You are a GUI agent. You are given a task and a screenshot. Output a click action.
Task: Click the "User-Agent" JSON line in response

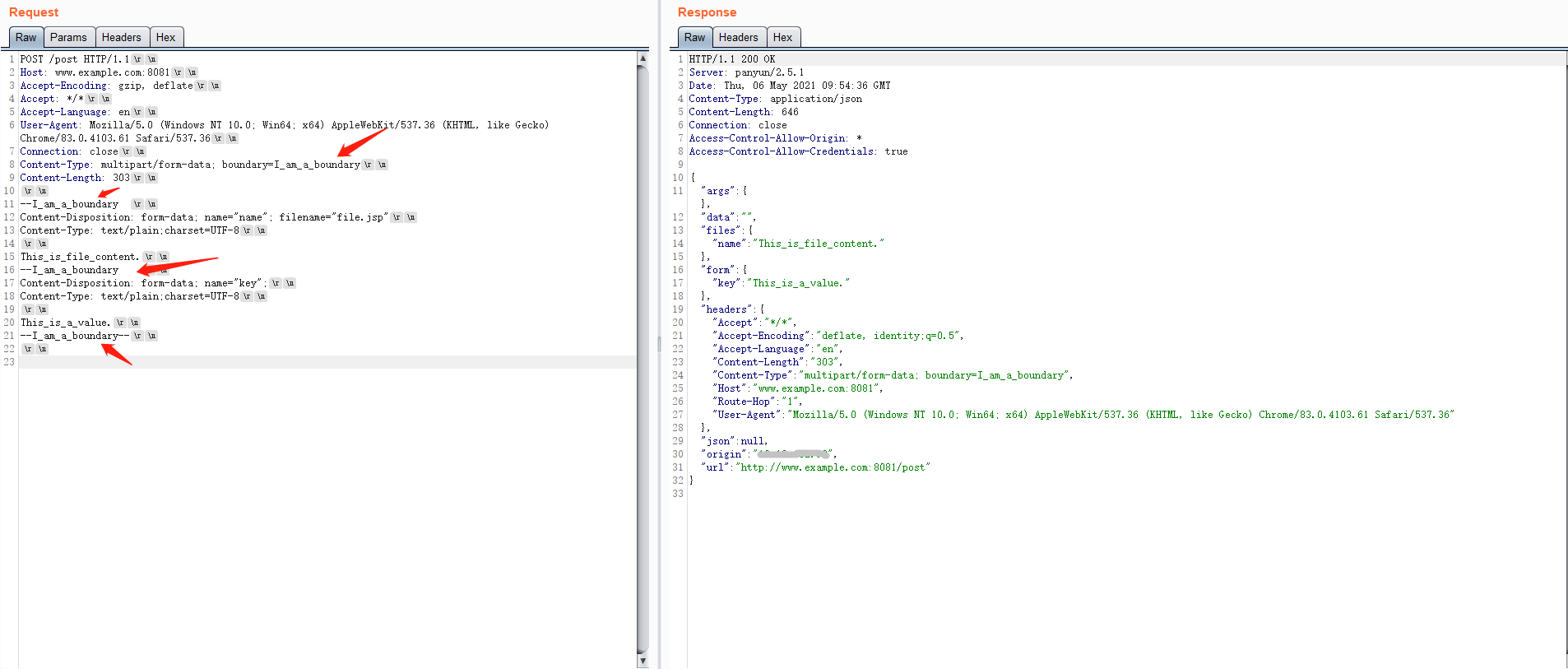pyautogui.click(x=1083, y=415)
